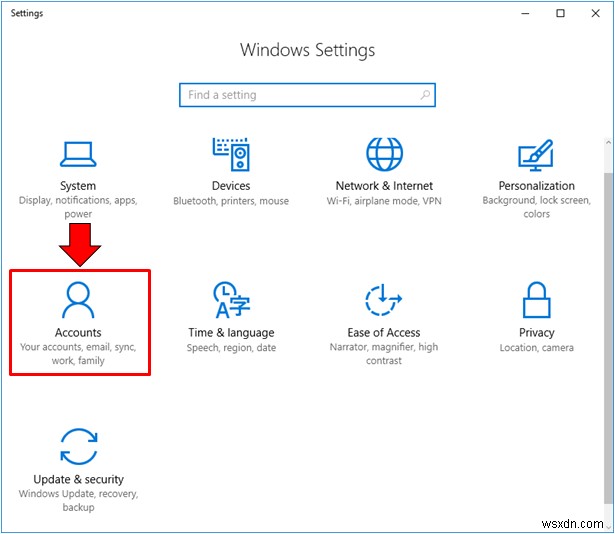
Task: Open the Time & language clock icon
Action: [231, 300]
